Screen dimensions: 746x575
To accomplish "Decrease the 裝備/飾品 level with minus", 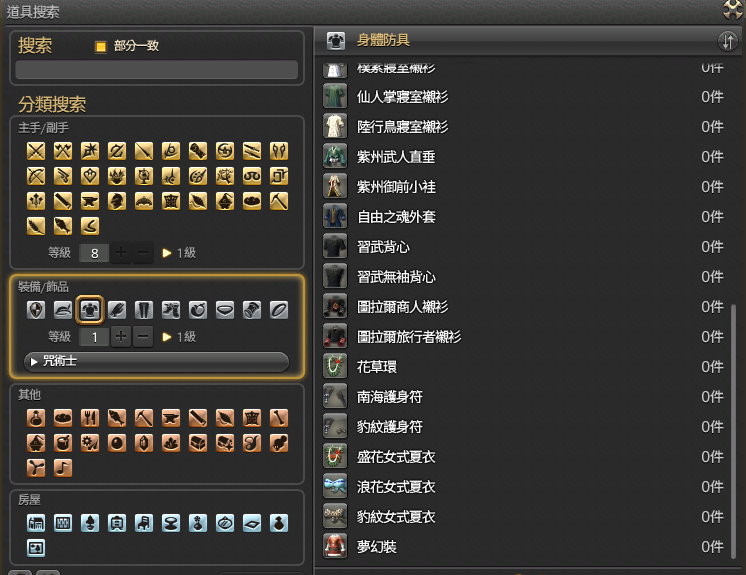I will 143,337.
